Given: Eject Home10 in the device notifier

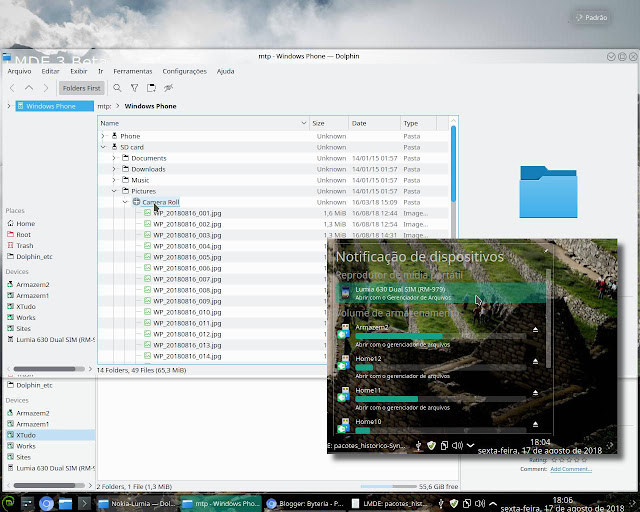Looking at the screenshot, I should coord(535,425).
